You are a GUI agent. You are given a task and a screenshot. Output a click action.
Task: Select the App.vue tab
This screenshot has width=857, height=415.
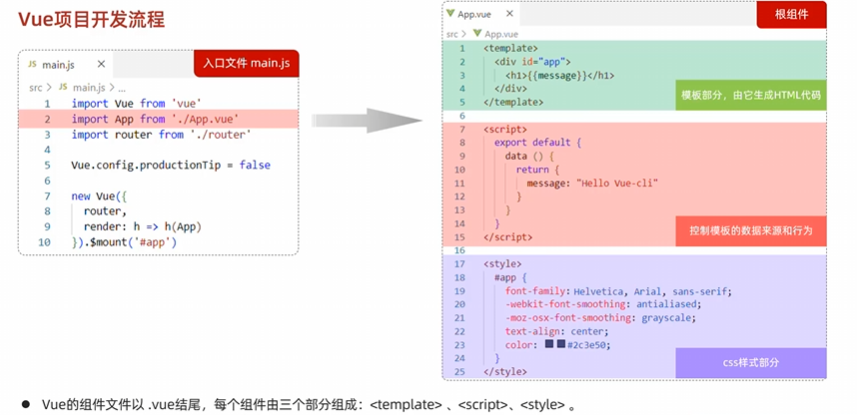tap(481, 14)
